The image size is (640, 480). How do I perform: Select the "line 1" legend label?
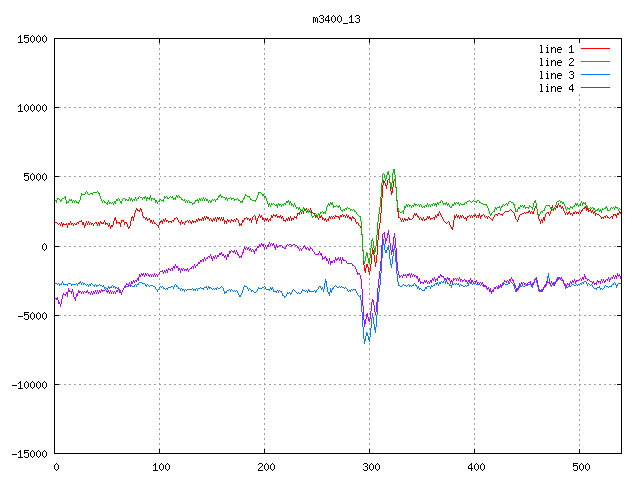point(557,49)
